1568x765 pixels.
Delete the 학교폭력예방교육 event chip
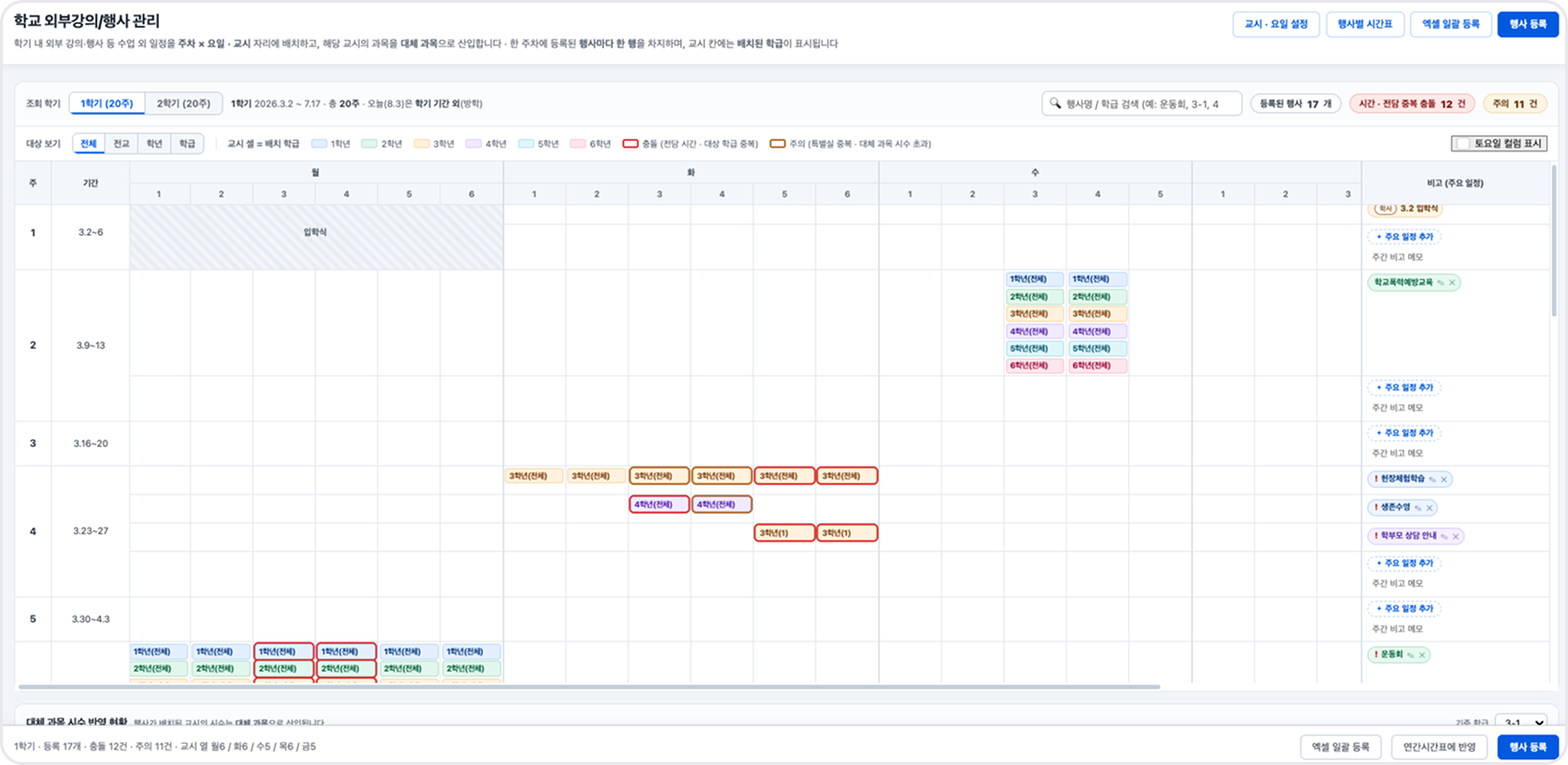coord(1452,283)
